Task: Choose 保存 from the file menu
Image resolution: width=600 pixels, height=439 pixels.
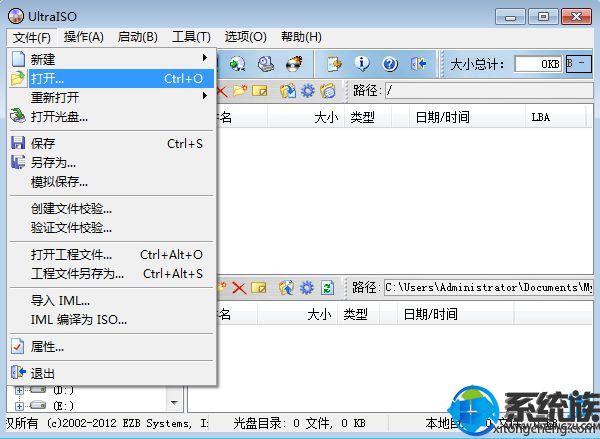Action: tap(112, 144)
